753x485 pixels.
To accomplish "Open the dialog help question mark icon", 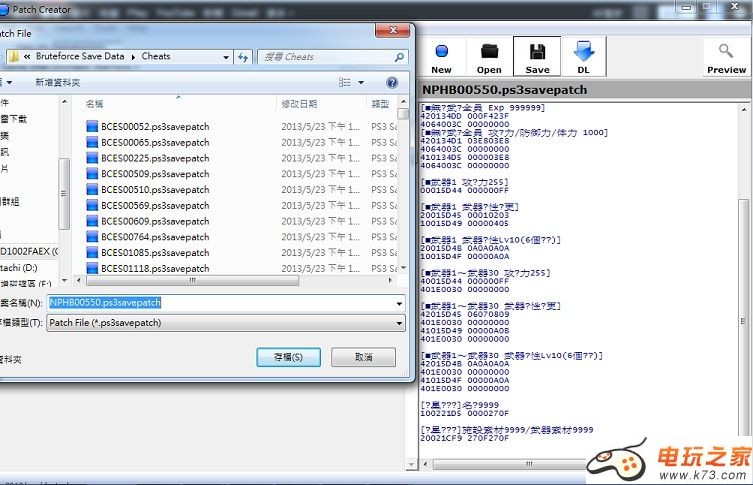I will click(392, 82).
